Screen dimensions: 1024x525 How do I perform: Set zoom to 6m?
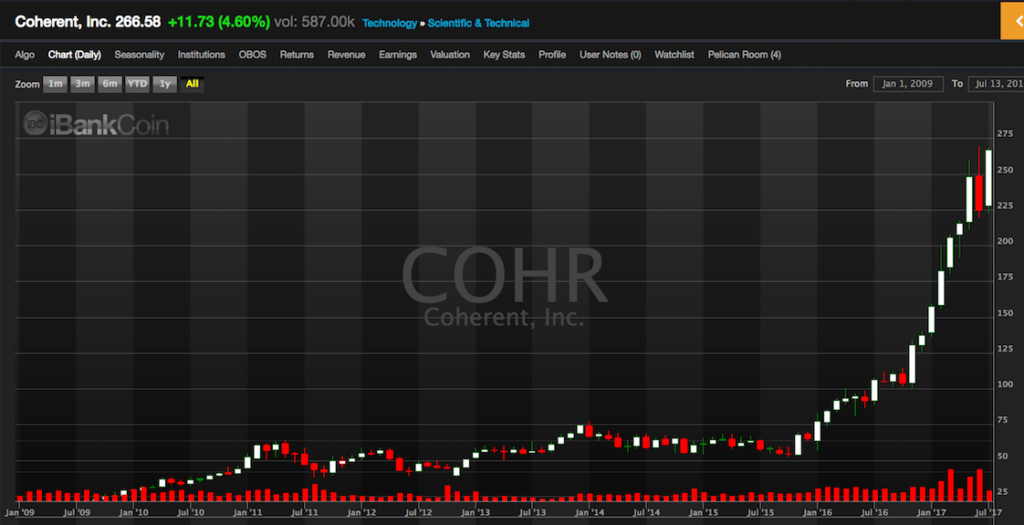click(110, 84)
